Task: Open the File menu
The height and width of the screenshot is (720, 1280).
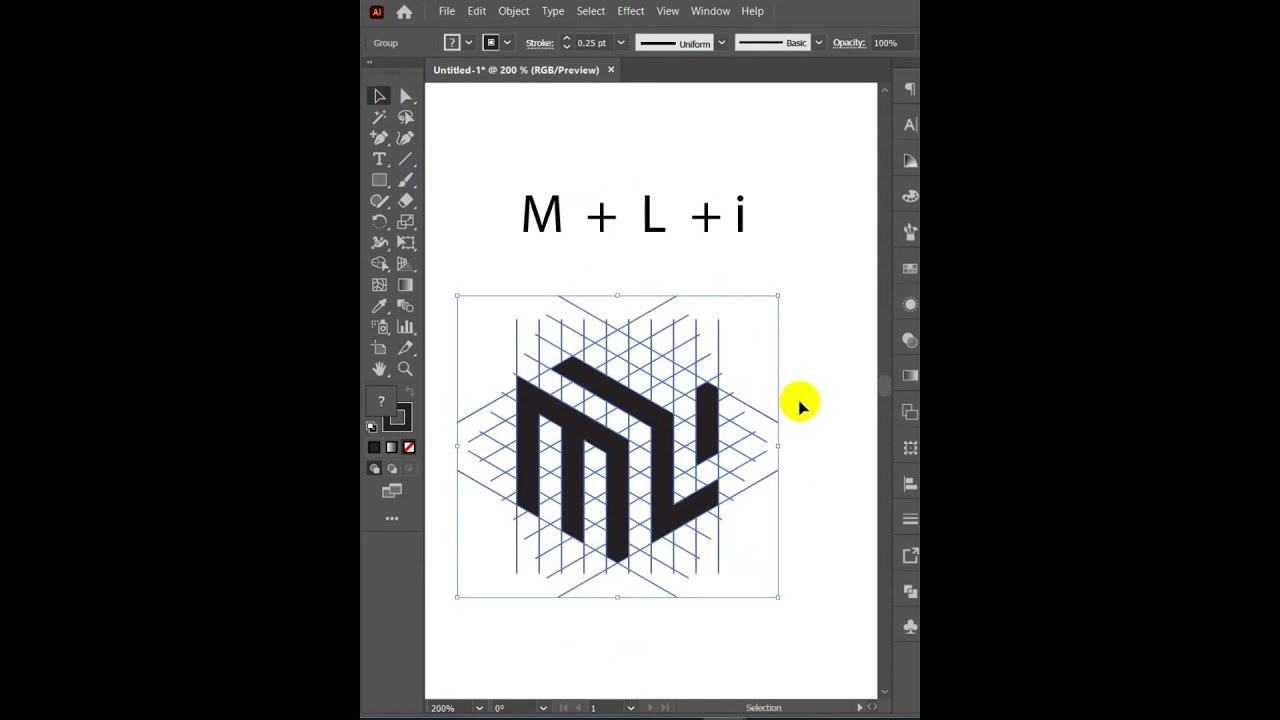Action: pos(447,11)
